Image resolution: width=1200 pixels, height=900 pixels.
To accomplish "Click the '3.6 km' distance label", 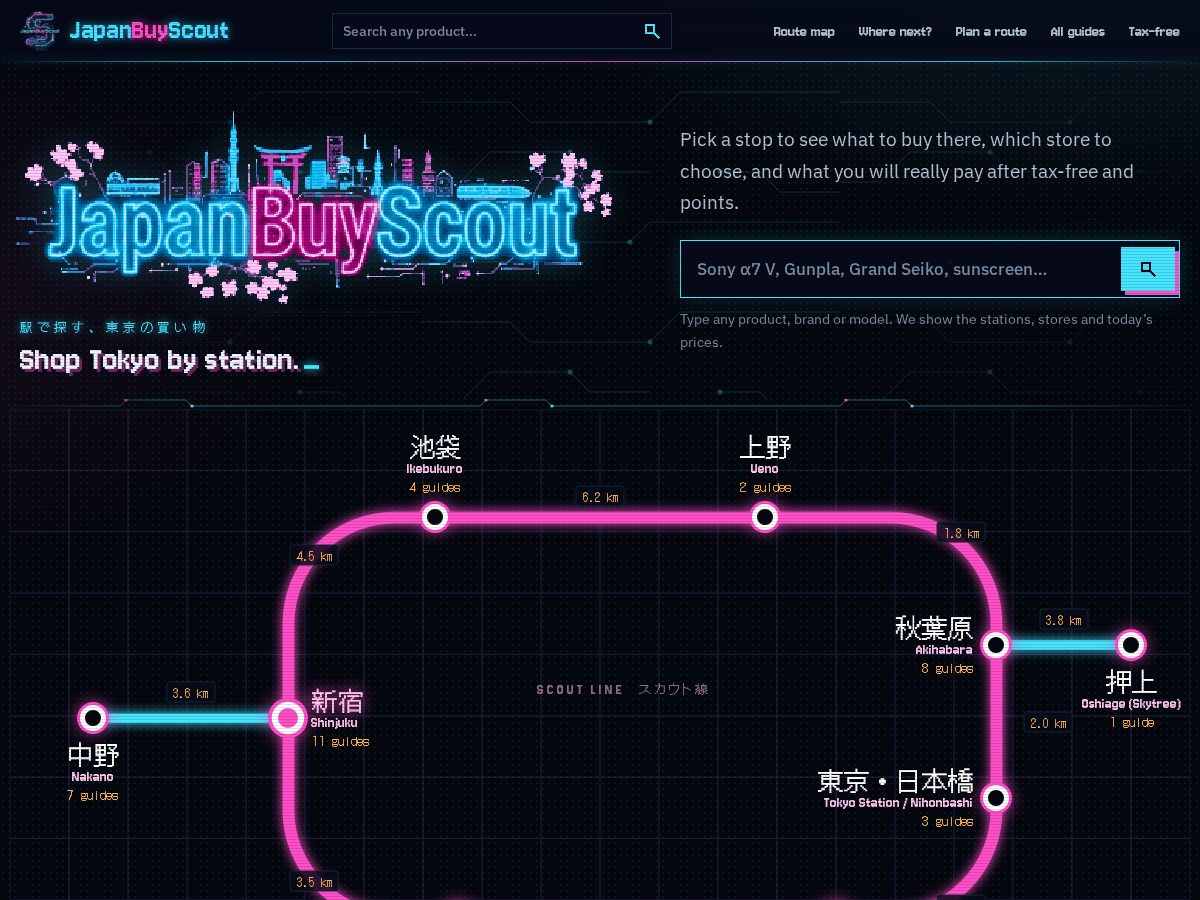I will coord(190,692).
